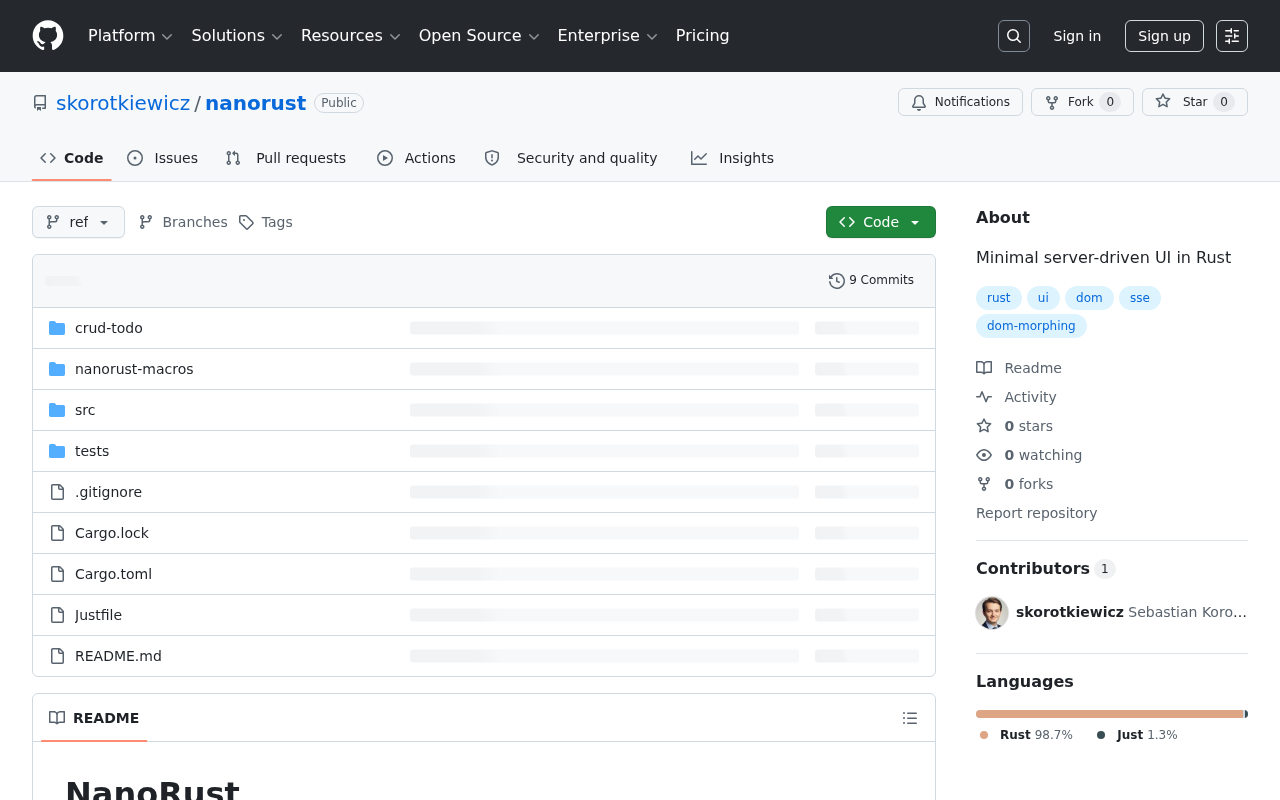The width and height of the screenshot is (1280, 800).
Task: Click the Readme book icon in About
Action: (x=984, y=368)
